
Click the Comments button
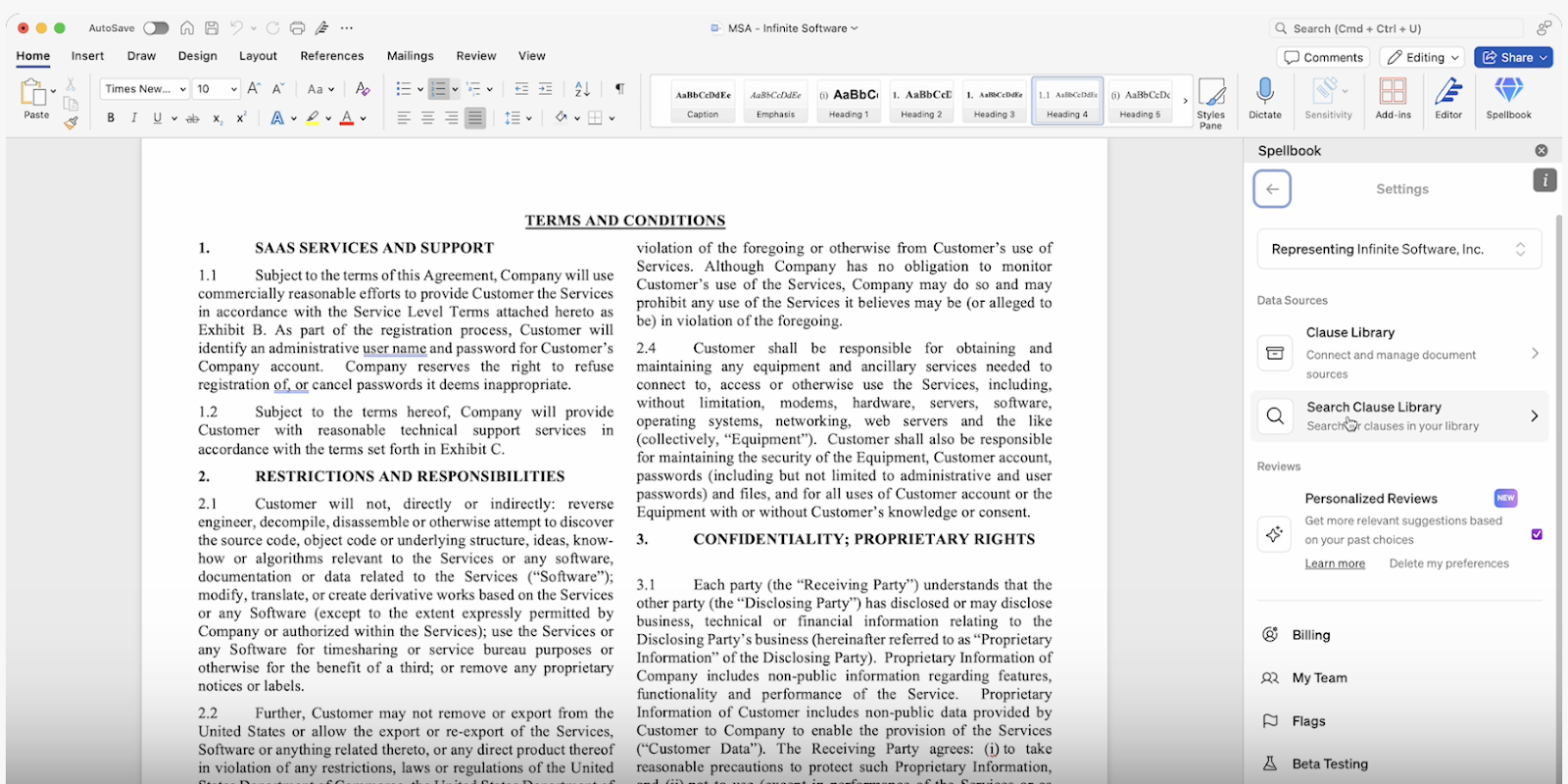pyautogui.click(x=1323, y=58)
